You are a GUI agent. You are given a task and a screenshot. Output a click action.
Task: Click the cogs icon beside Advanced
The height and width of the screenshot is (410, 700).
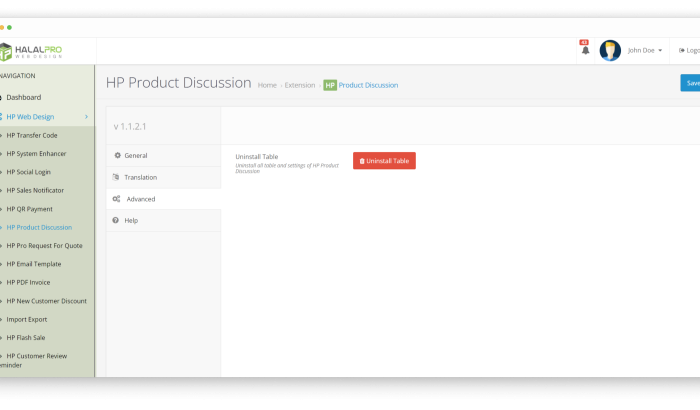point(117,199)
